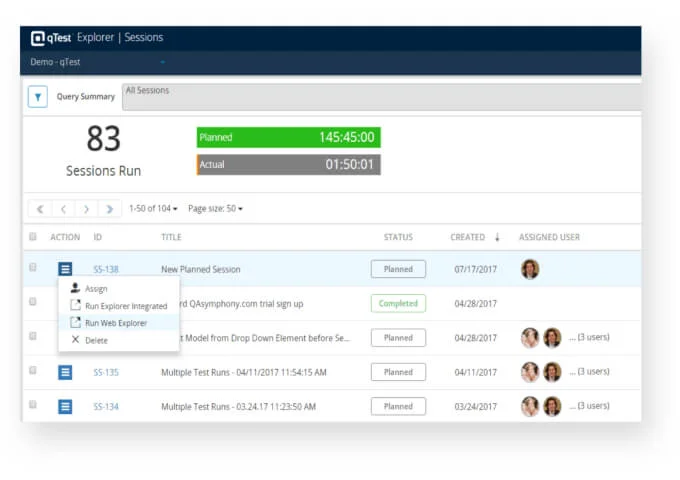The height and width of the screenshot is (480, 680).
Task: Click the 07/17/2017 created date
Action: pos(475,269)
